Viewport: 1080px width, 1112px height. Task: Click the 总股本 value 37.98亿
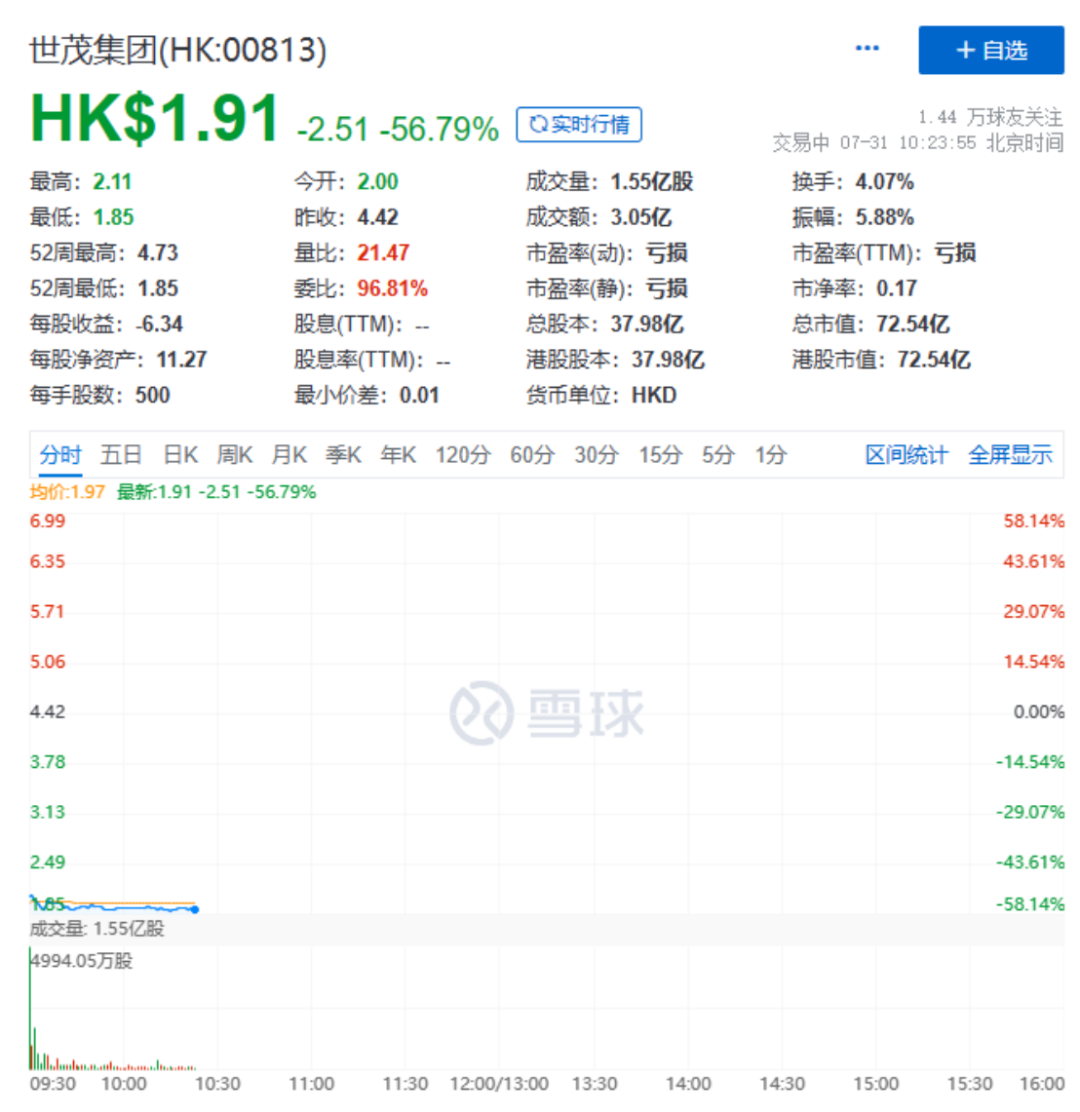click(x=647, y=324)
